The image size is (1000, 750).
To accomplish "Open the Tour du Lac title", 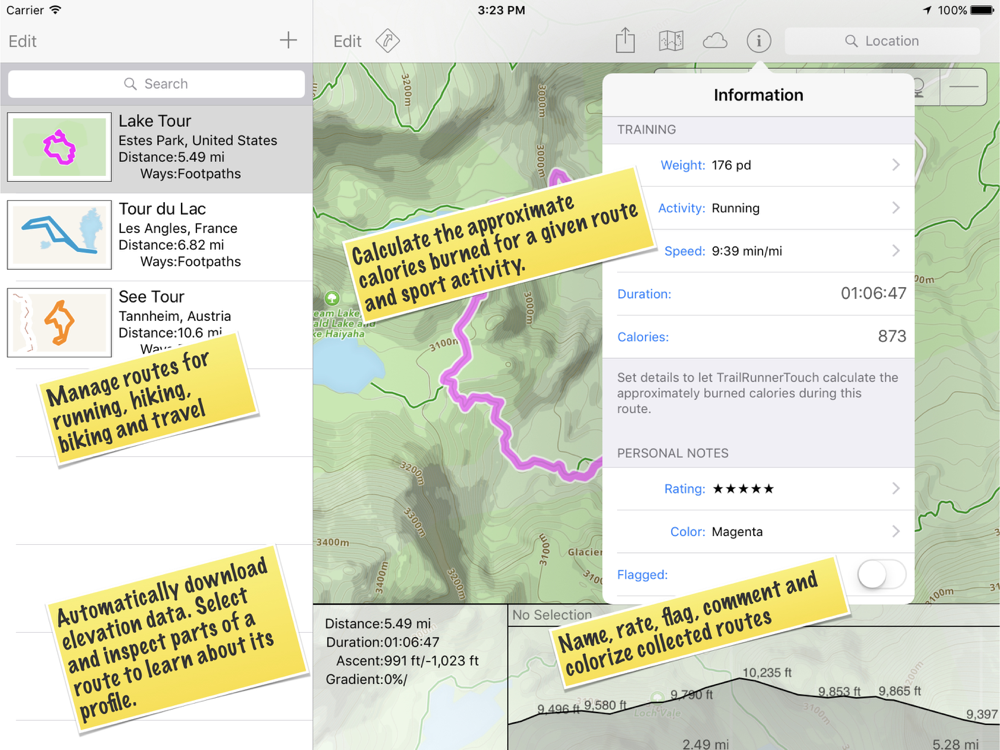I will (162, 209).
